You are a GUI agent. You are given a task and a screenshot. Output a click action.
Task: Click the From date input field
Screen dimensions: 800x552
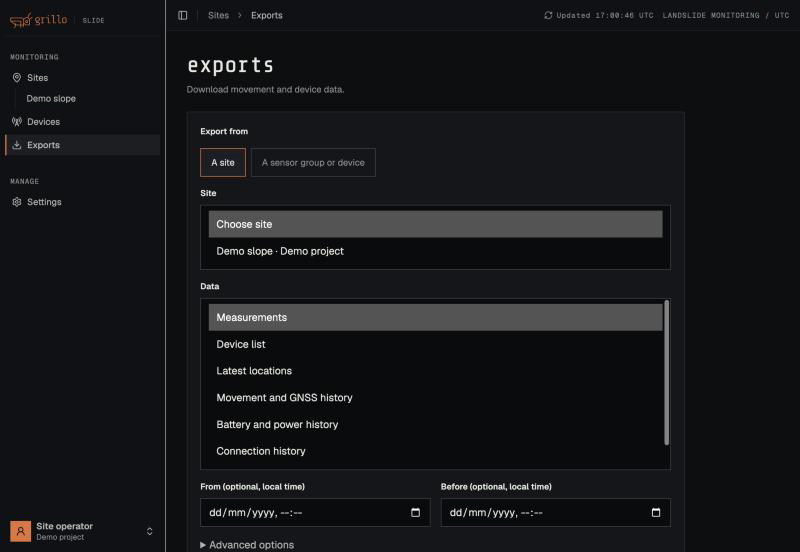[x=315, y=512]
